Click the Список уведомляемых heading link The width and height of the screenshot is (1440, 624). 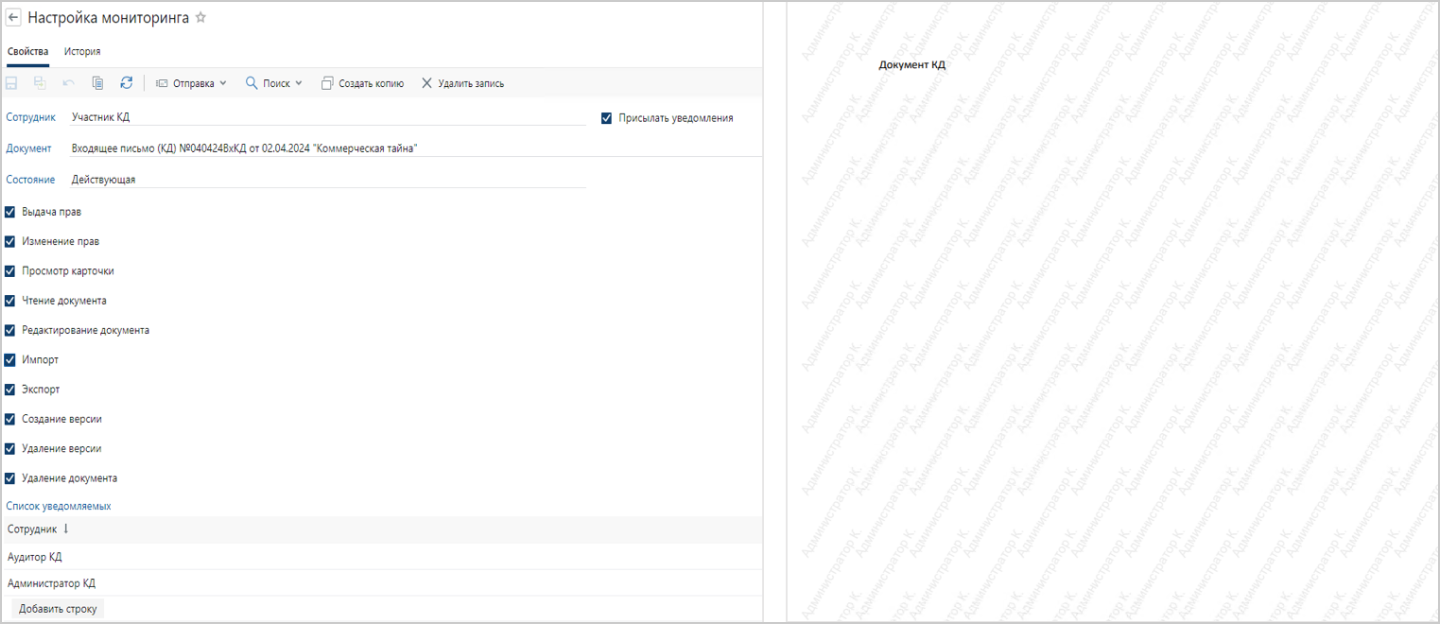pyautogui.click(x=58, y=506)
